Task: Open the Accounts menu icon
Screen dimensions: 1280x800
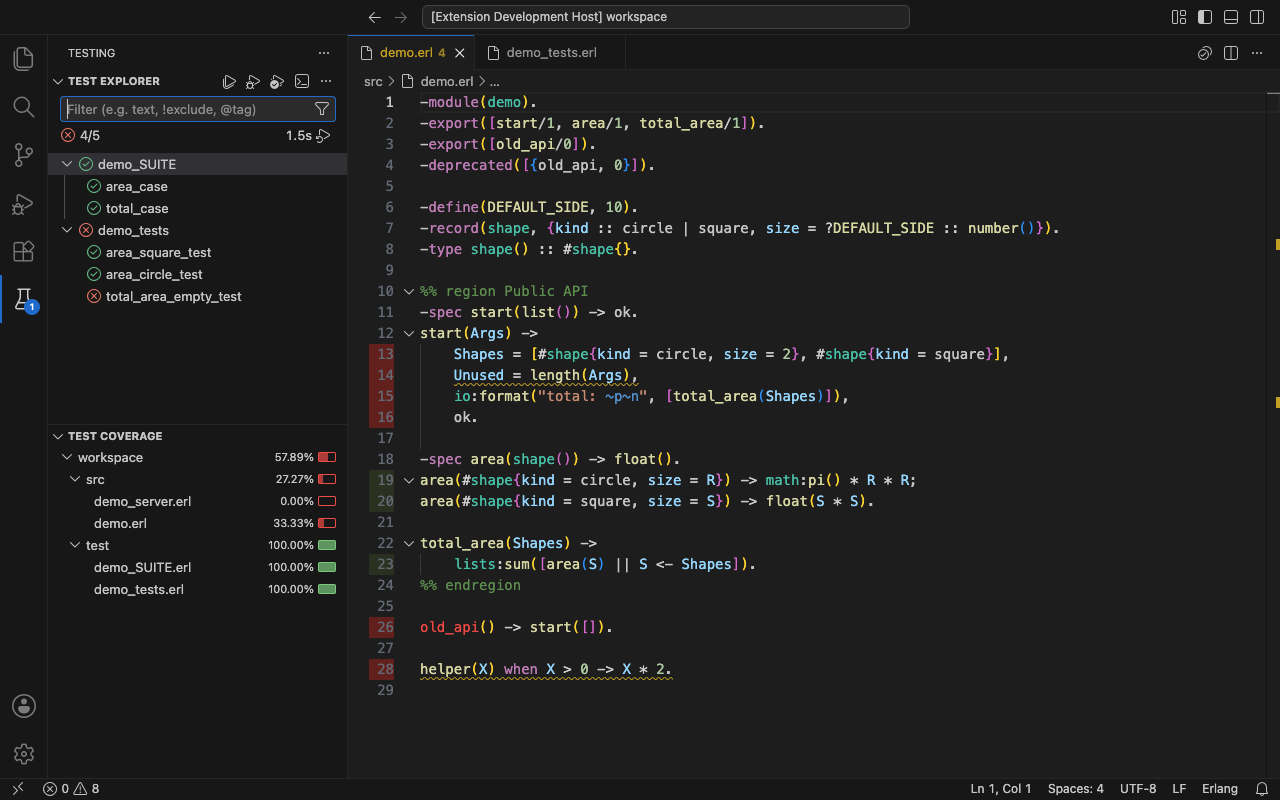Action: pyautogui.click(x=24, y=706)
